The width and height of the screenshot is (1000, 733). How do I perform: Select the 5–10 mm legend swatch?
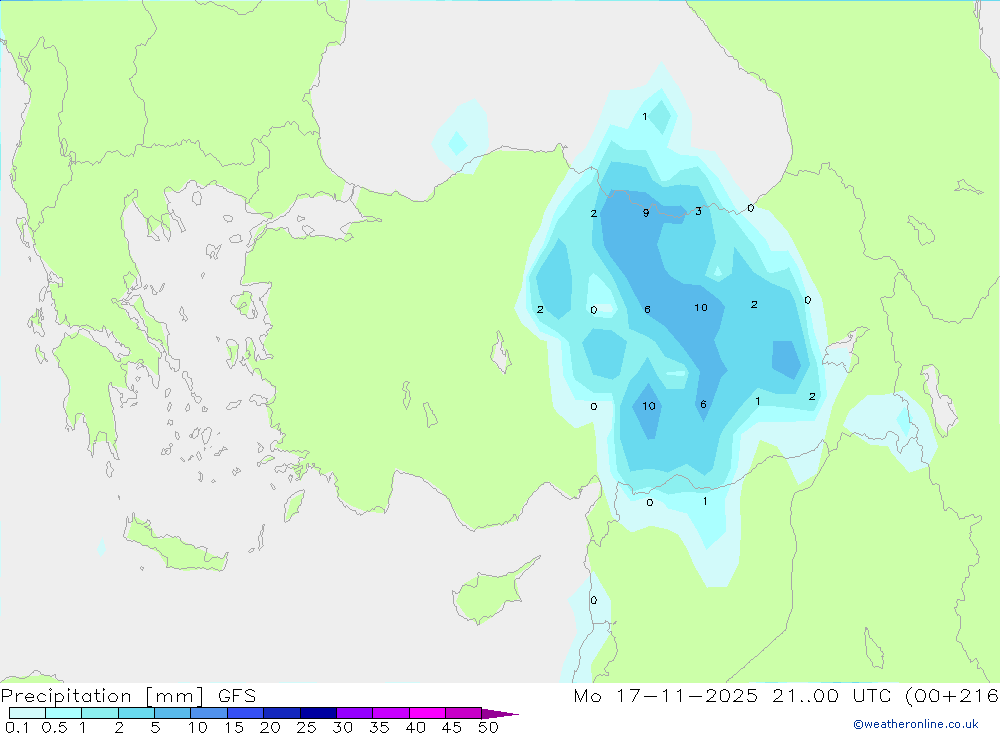coord(173,713)
